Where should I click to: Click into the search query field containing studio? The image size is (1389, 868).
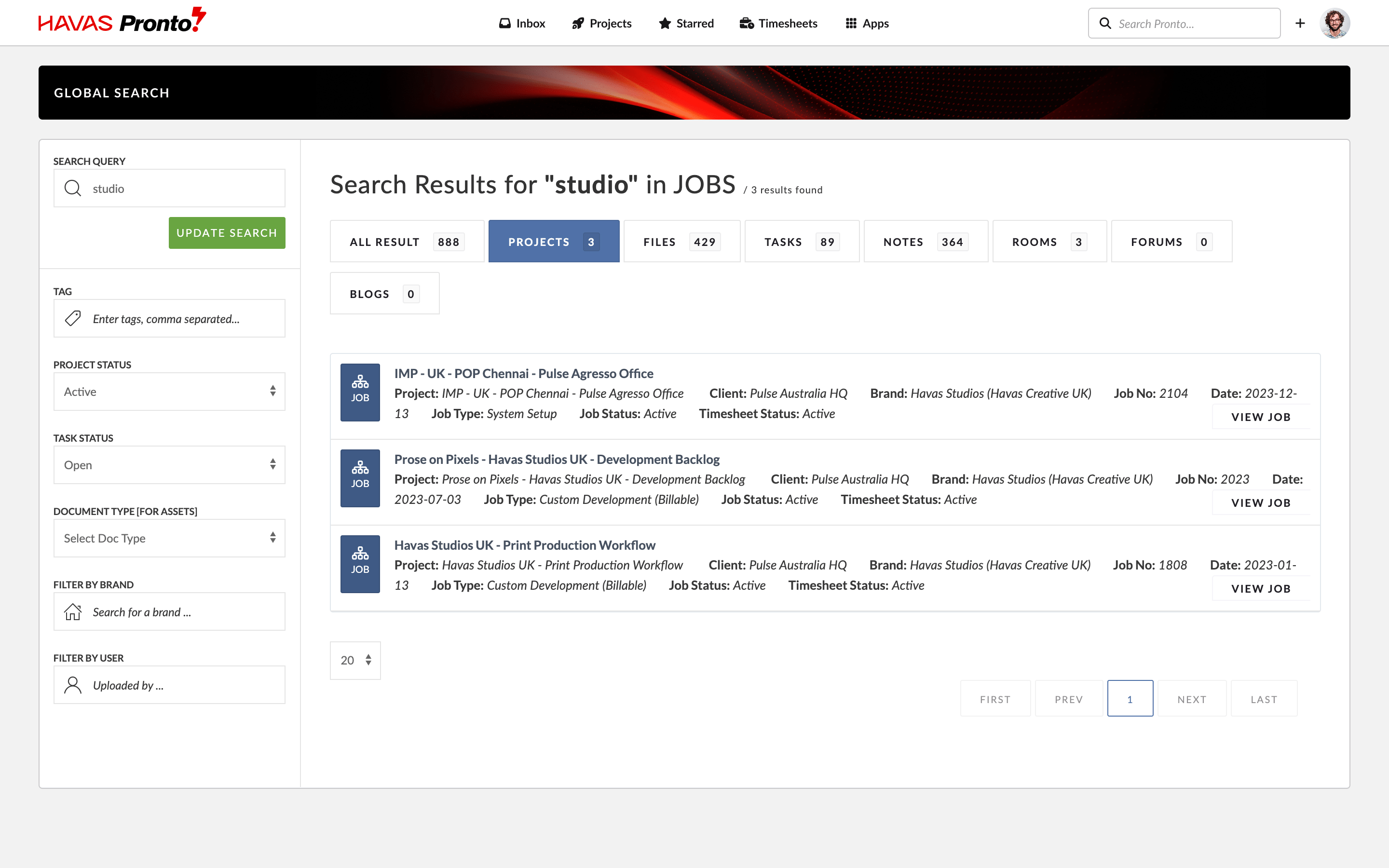pyautogui.click(x=169, y=188)
